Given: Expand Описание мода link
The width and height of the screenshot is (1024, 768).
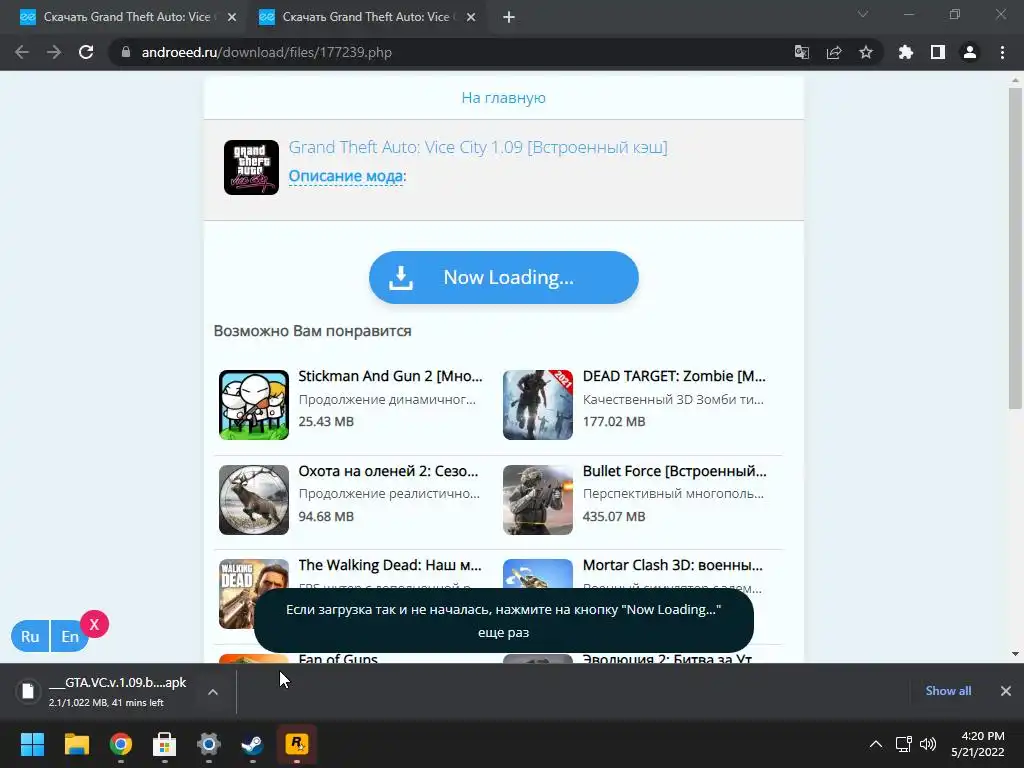Looking at the screenshot, I should pos(345,176).
